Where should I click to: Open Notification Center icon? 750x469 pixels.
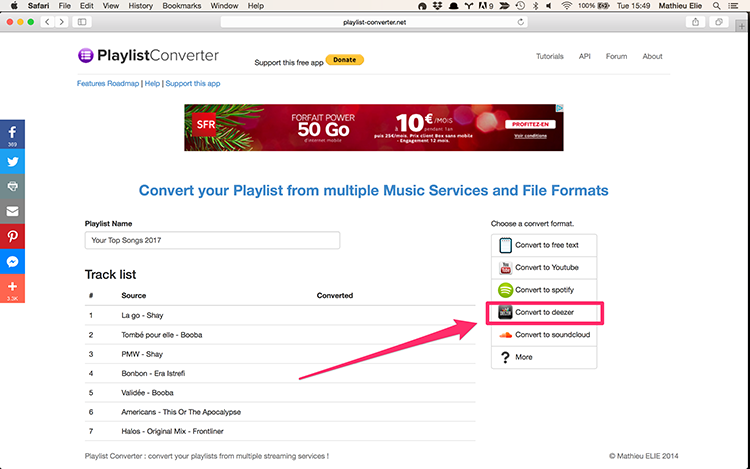(x=733, y=6)
